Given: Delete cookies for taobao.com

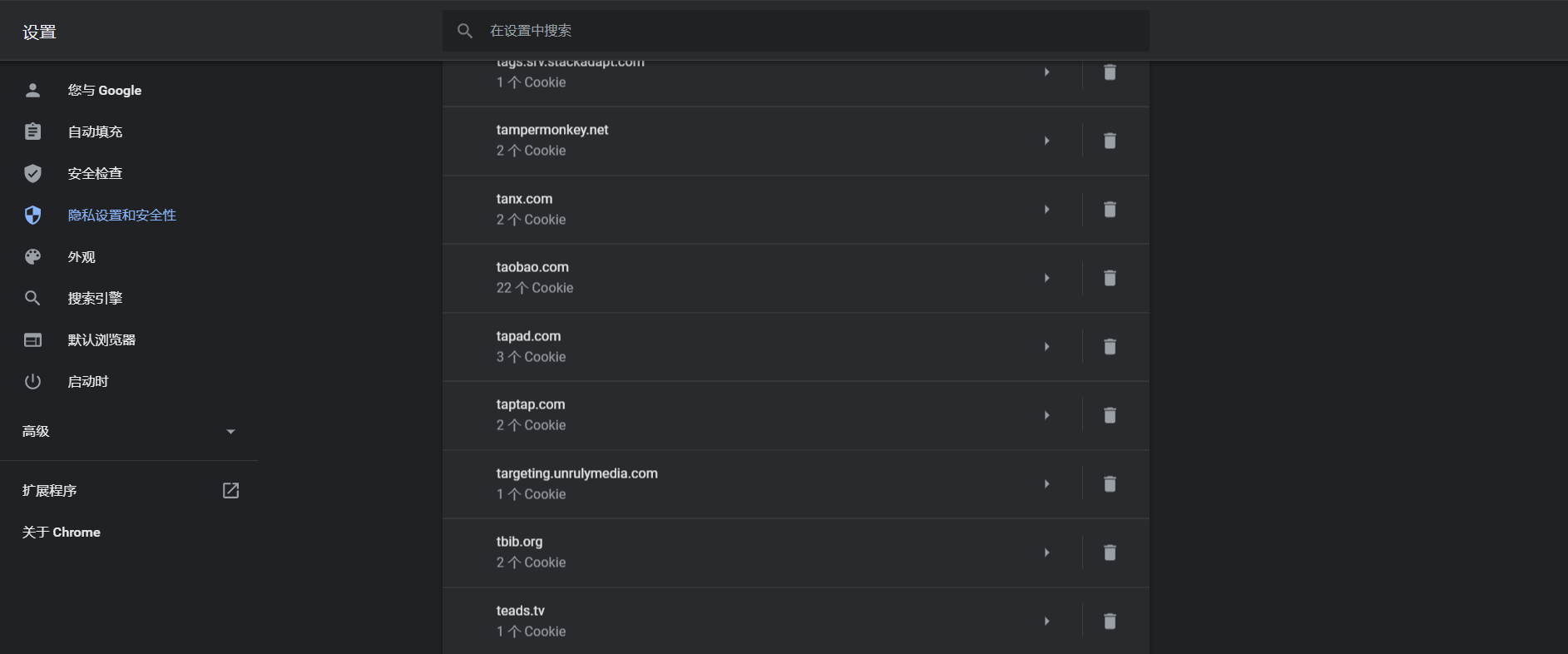Looking at the screenshot, I should pos(1110,278).
